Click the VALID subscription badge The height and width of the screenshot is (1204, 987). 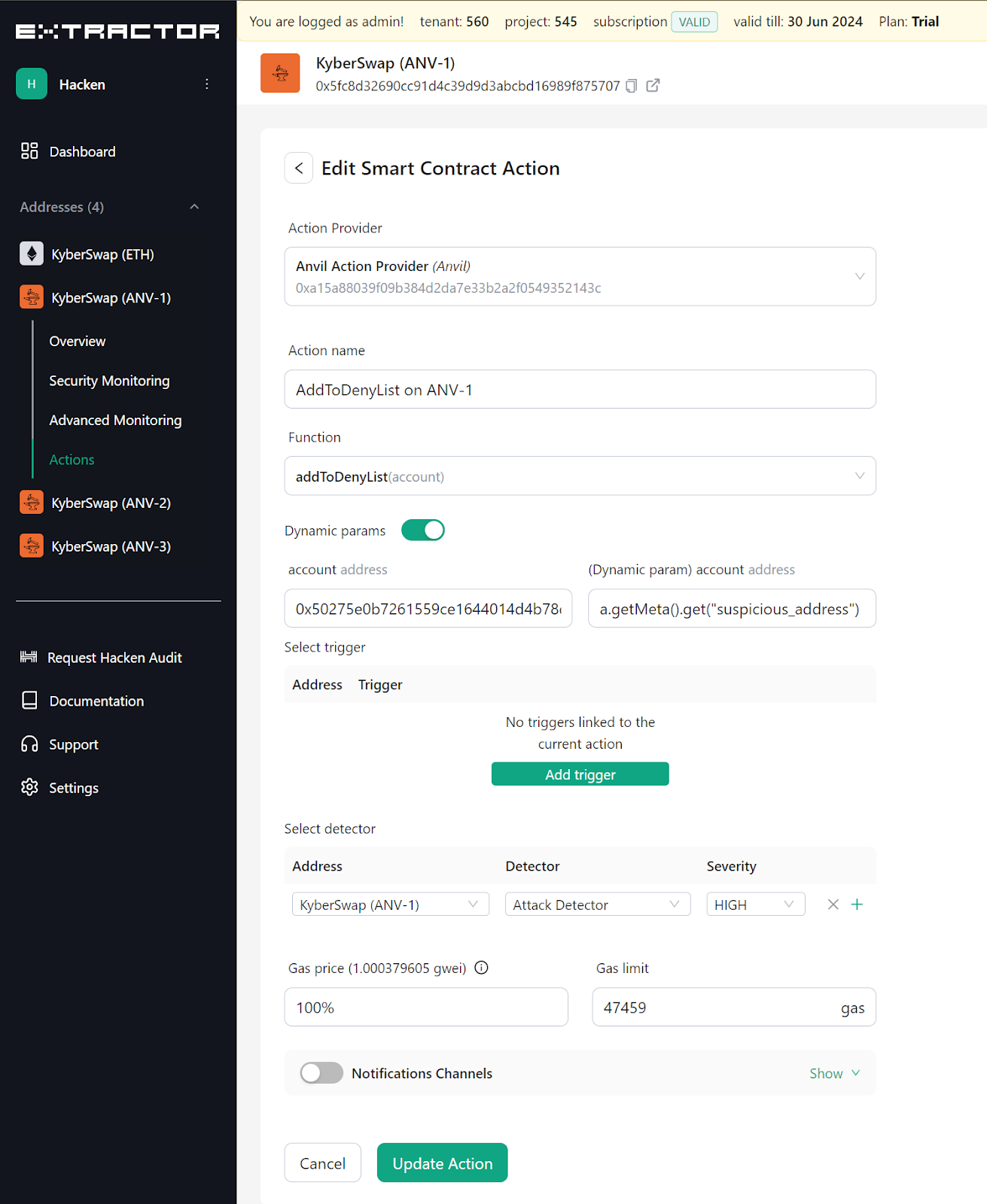pos(694,22)
